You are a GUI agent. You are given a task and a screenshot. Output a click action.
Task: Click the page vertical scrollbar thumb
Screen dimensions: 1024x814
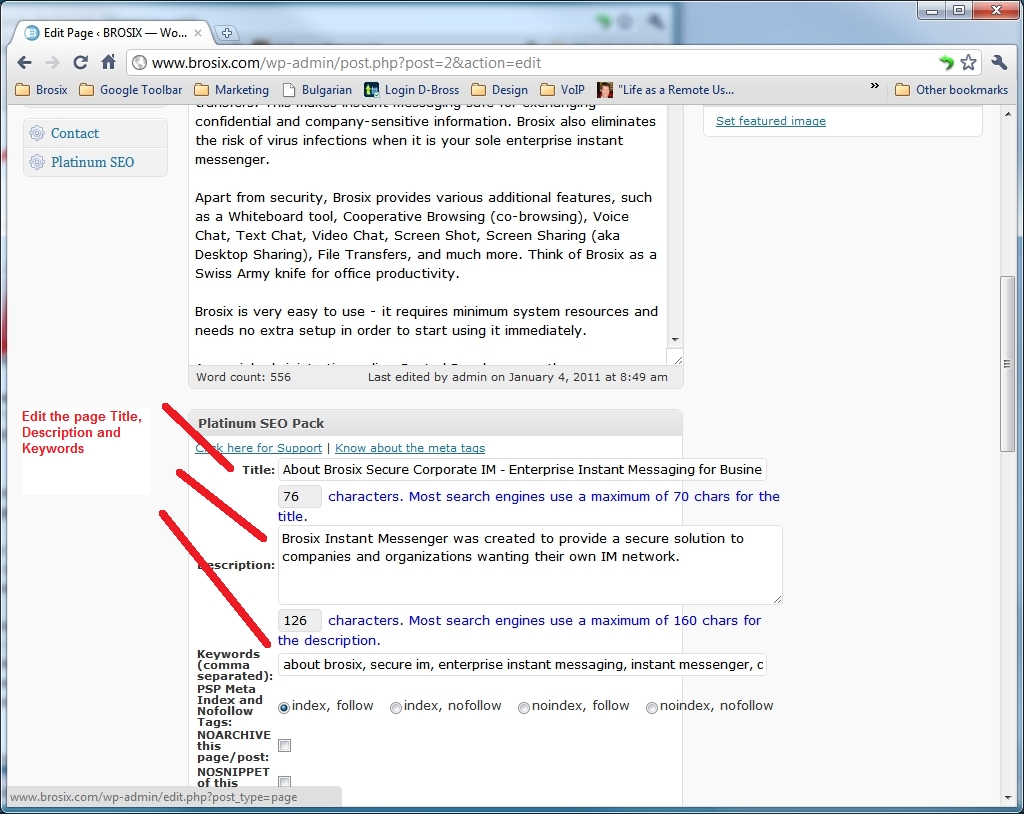(1007, 363)
